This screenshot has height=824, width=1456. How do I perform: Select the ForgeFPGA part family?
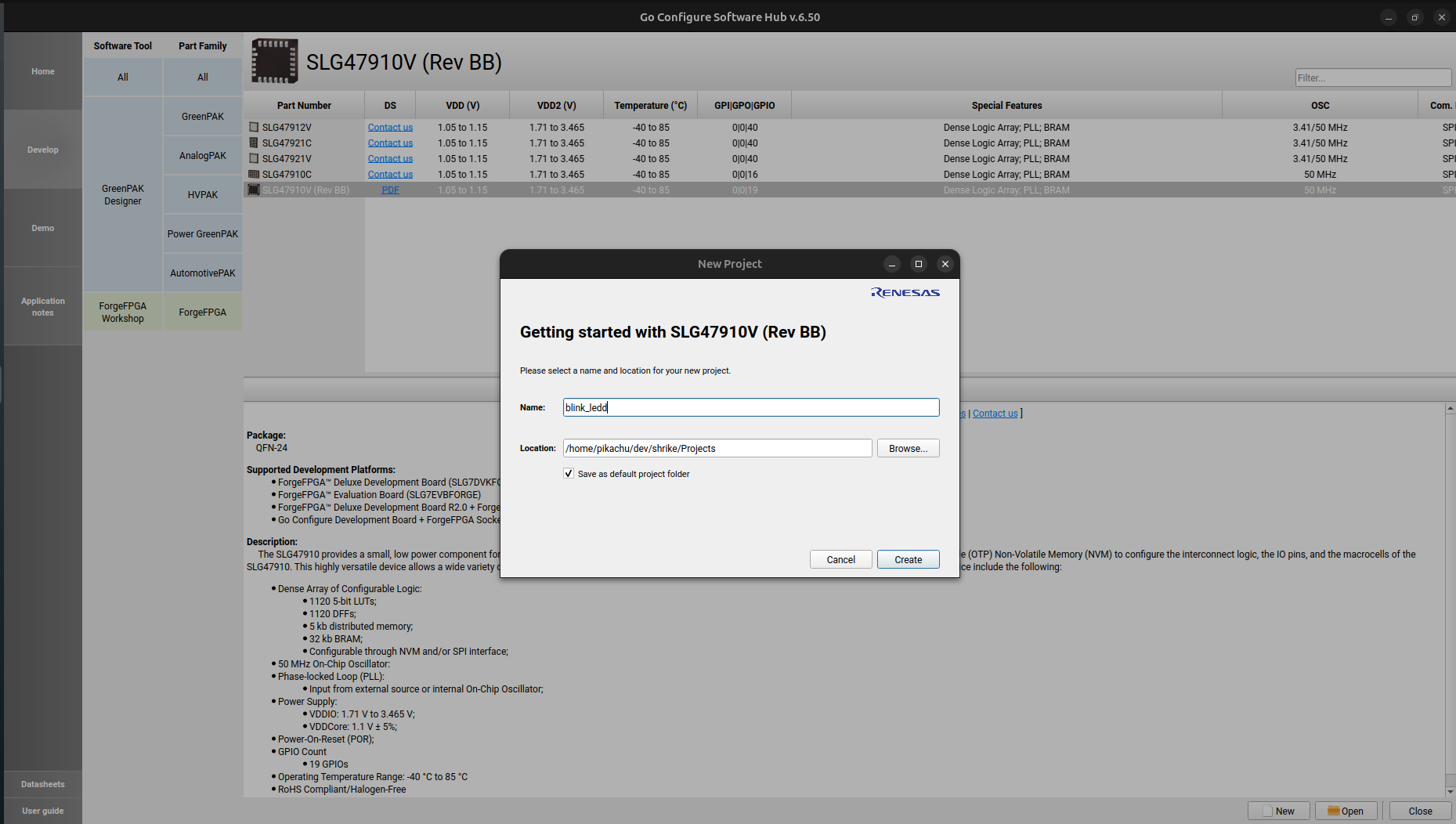(x=202, y=312)
